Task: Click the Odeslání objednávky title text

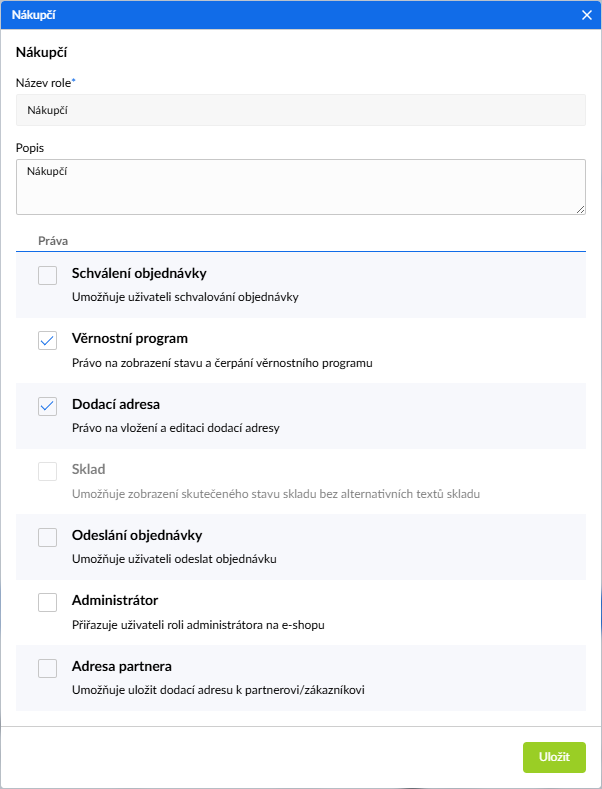Action: click(137, 535)
